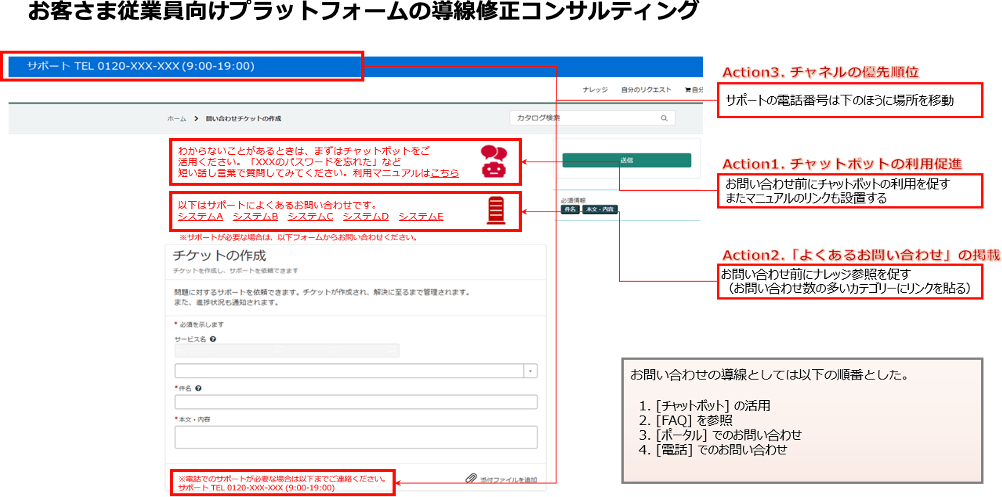Viewport: 1002px width, 497px height.
Task: Click the help icon beside サービス名
Action: (x=212, y=339)
